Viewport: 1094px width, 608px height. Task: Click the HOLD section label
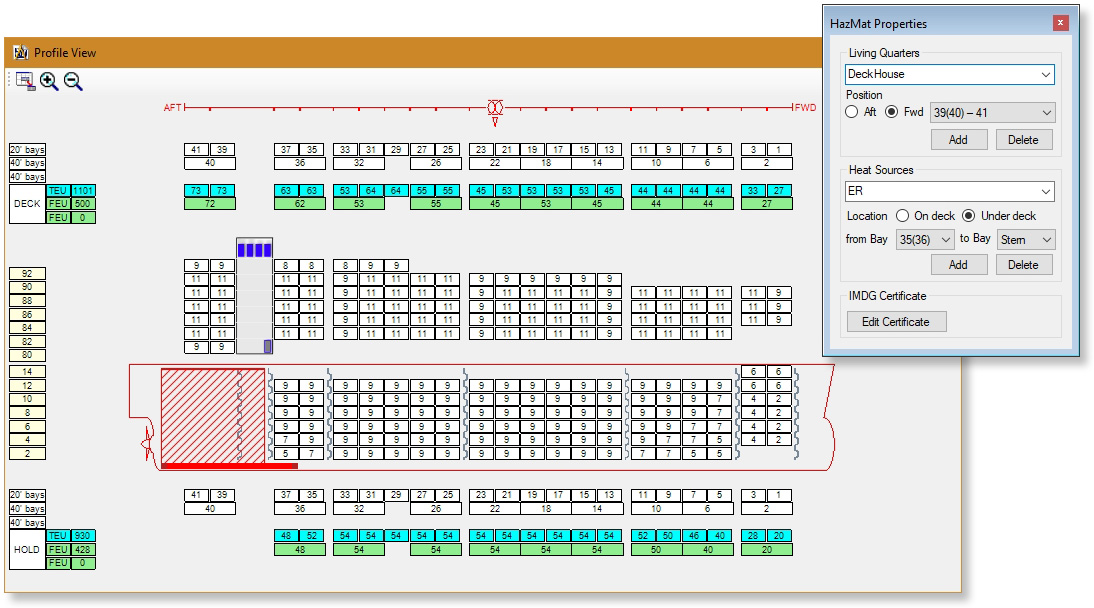27,549
